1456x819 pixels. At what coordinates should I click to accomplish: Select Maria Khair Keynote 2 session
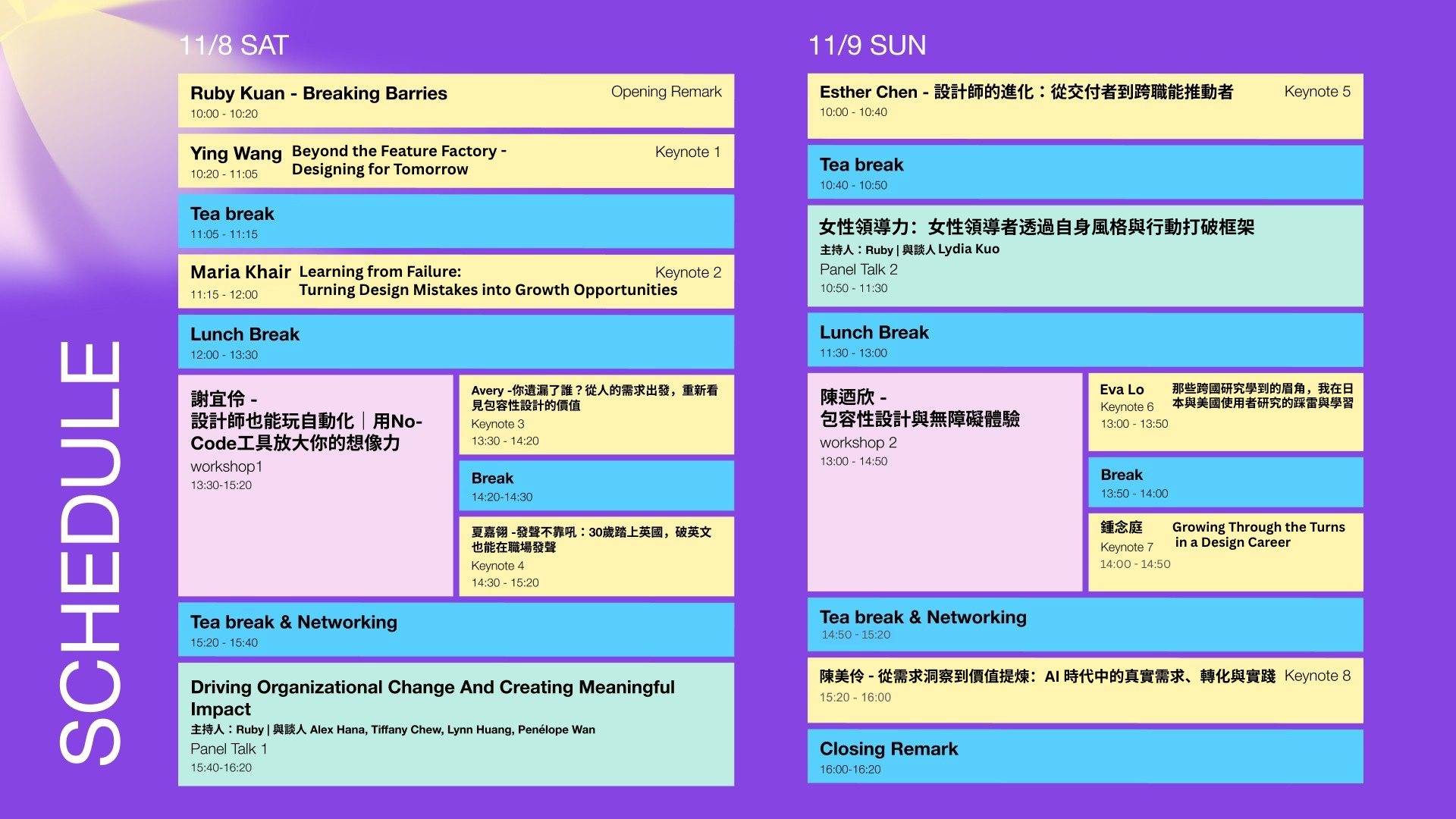click(x=456, y=281)
